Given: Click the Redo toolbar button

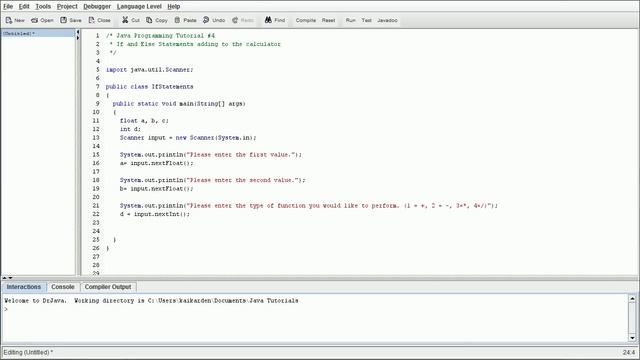Looking at the screenshot, I should 243,20.
